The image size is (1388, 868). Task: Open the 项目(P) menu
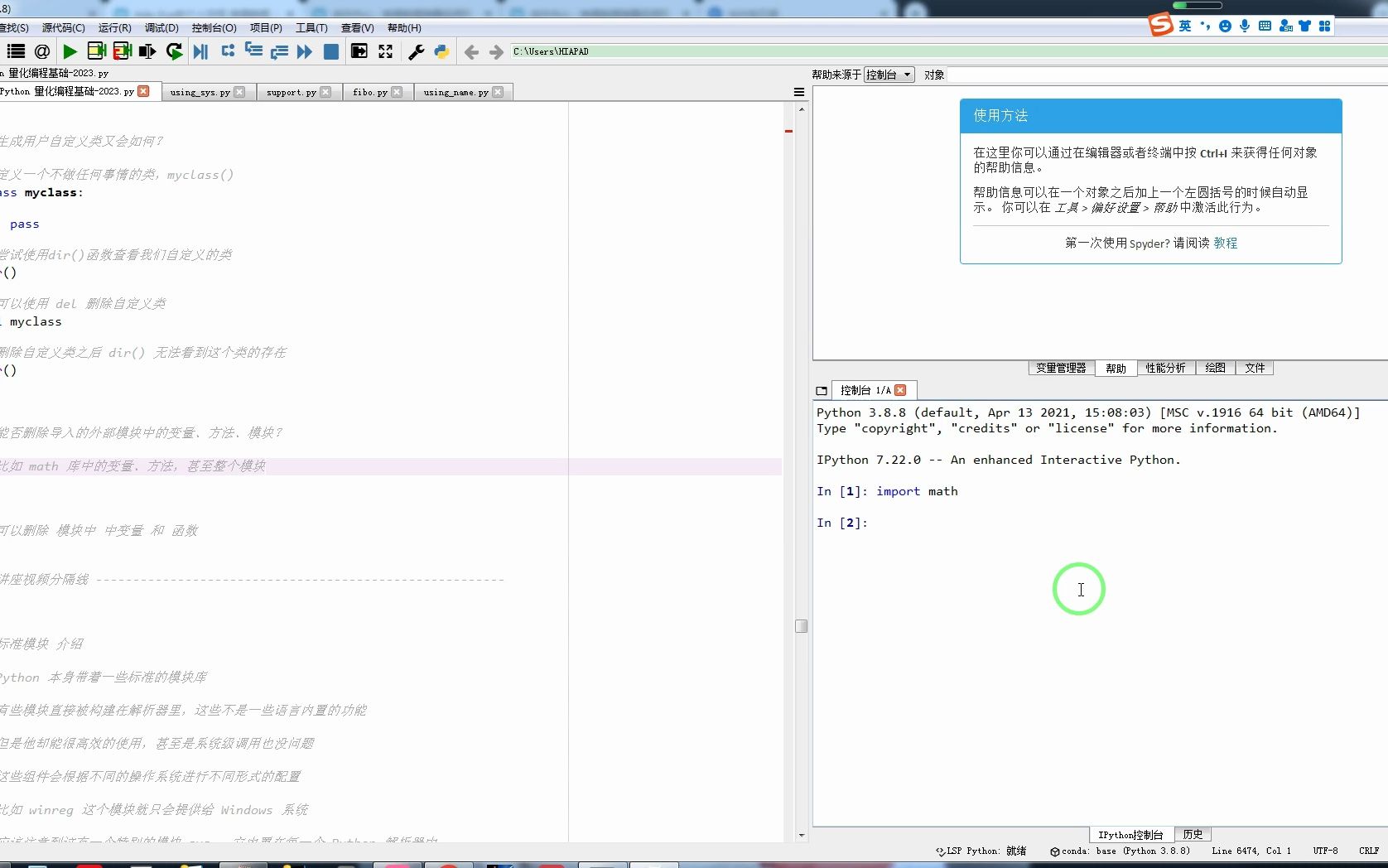pos(266,28)
